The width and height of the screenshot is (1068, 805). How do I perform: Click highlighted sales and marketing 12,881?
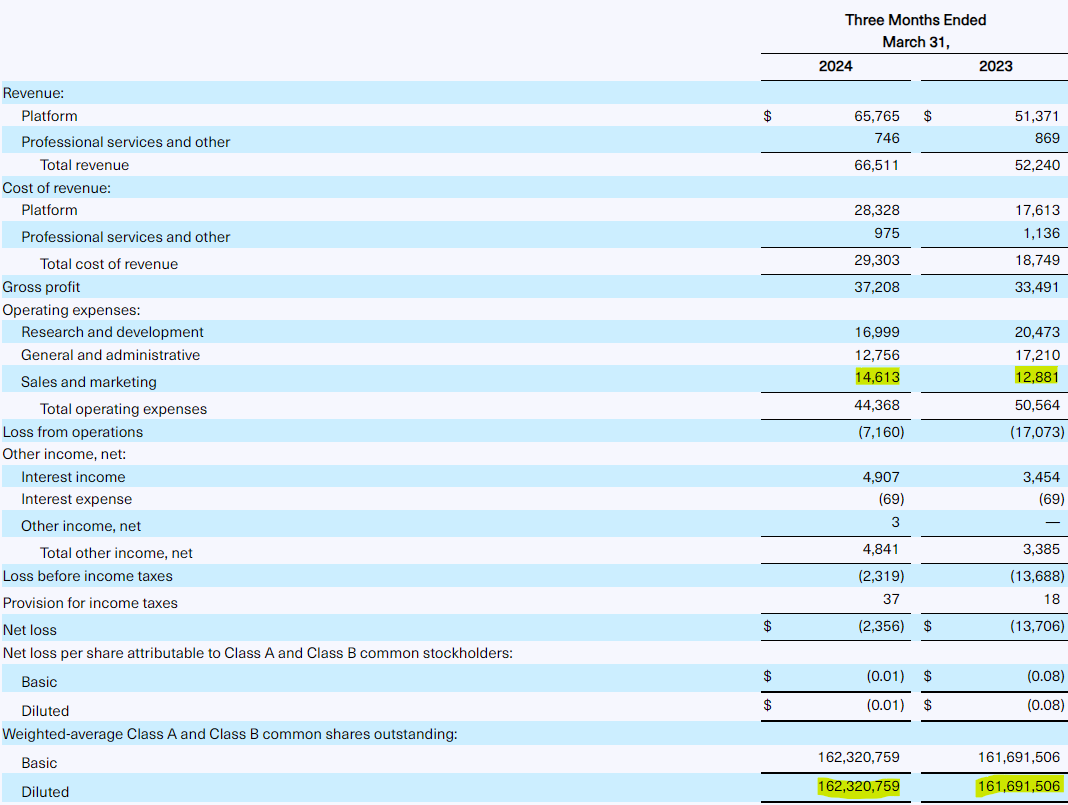(1037, 377)
